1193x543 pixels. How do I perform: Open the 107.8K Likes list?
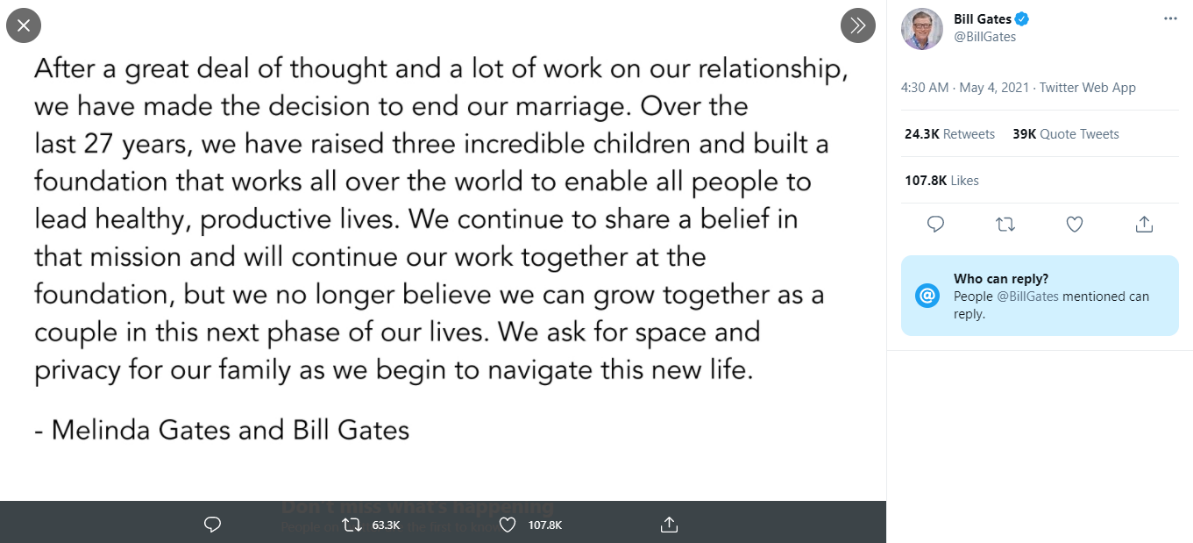coord(941,180)
